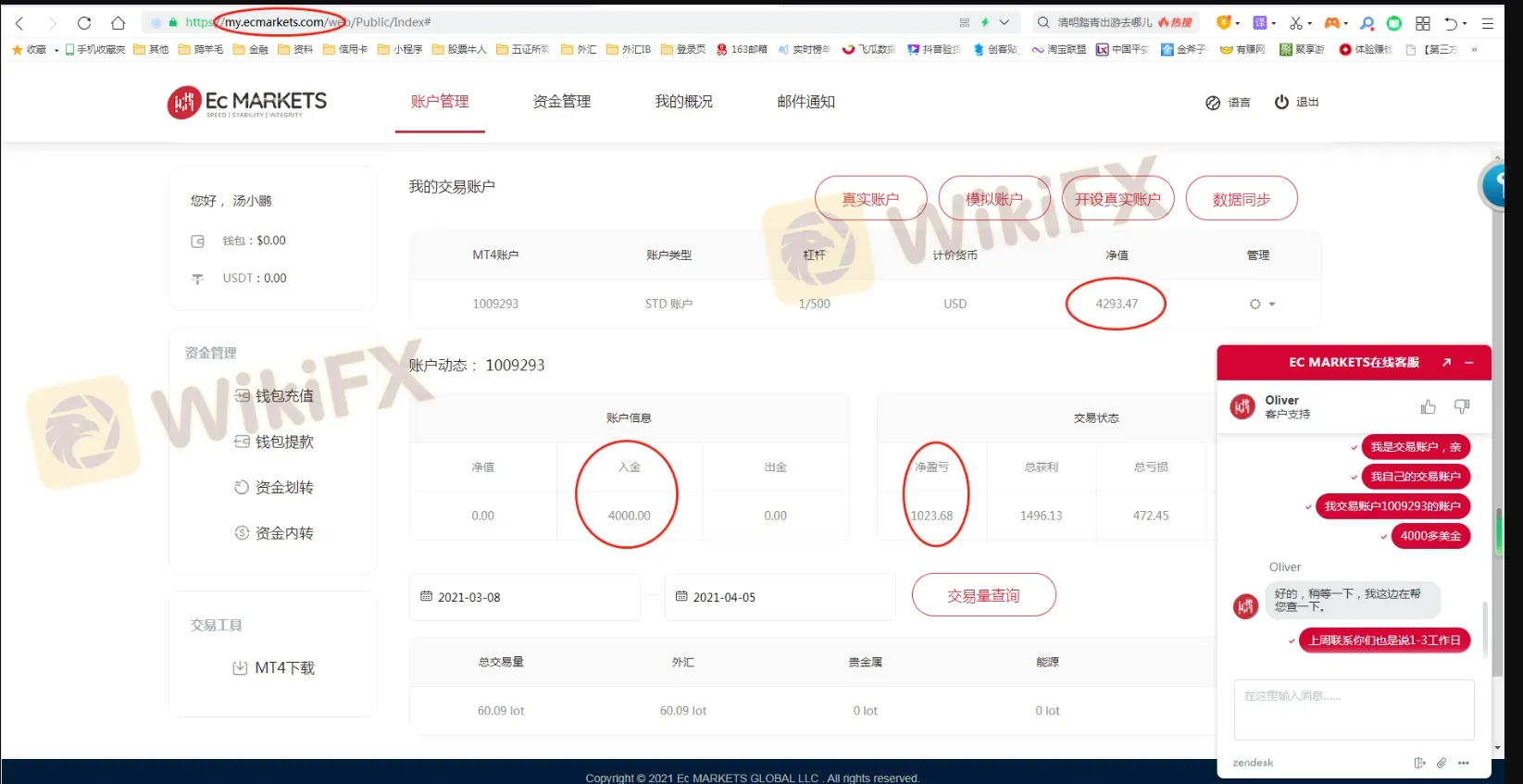Go back using the browser back arrow

pyautogui.click(x=19, y=23)
